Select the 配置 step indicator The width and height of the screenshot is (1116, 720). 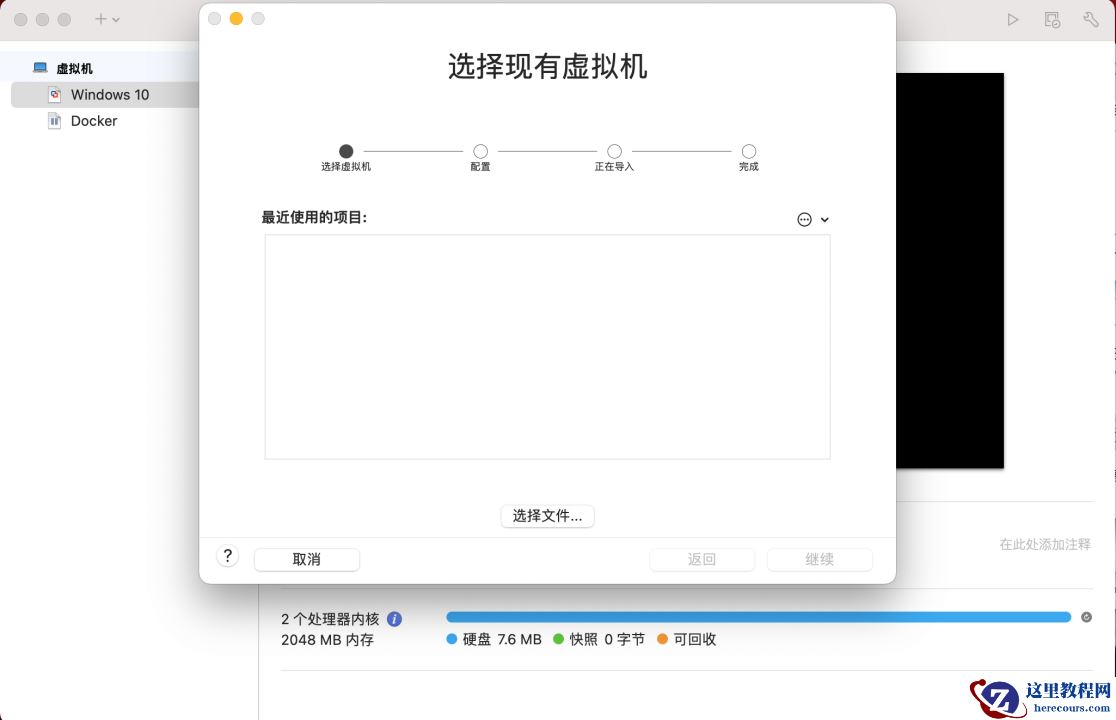480,151
